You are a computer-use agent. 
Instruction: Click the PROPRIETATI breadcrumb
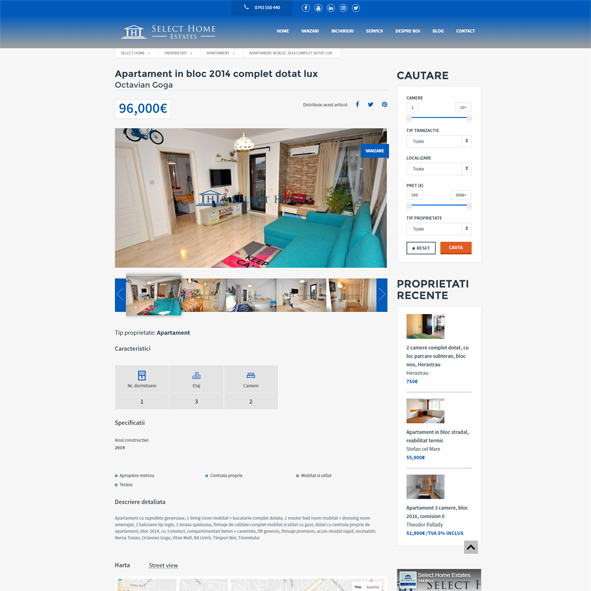click(x=176, y=53)
